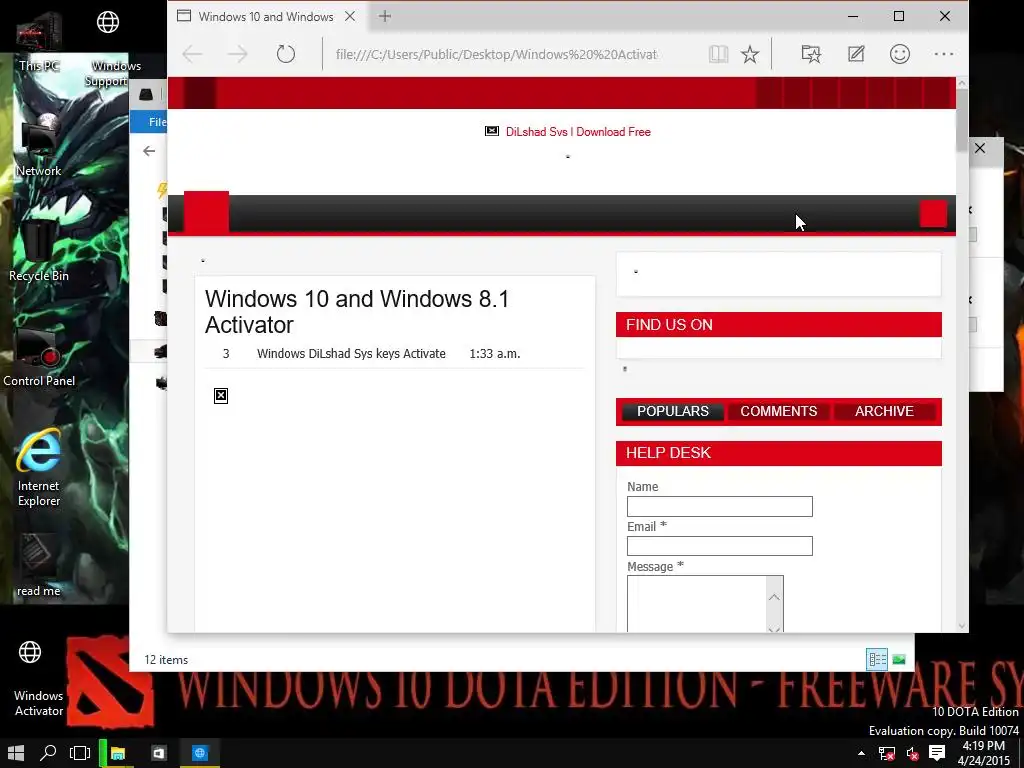Open Recycle Bin desktop icon
The width and height of the screenshot is (1024, 768).
click(39, 251)
